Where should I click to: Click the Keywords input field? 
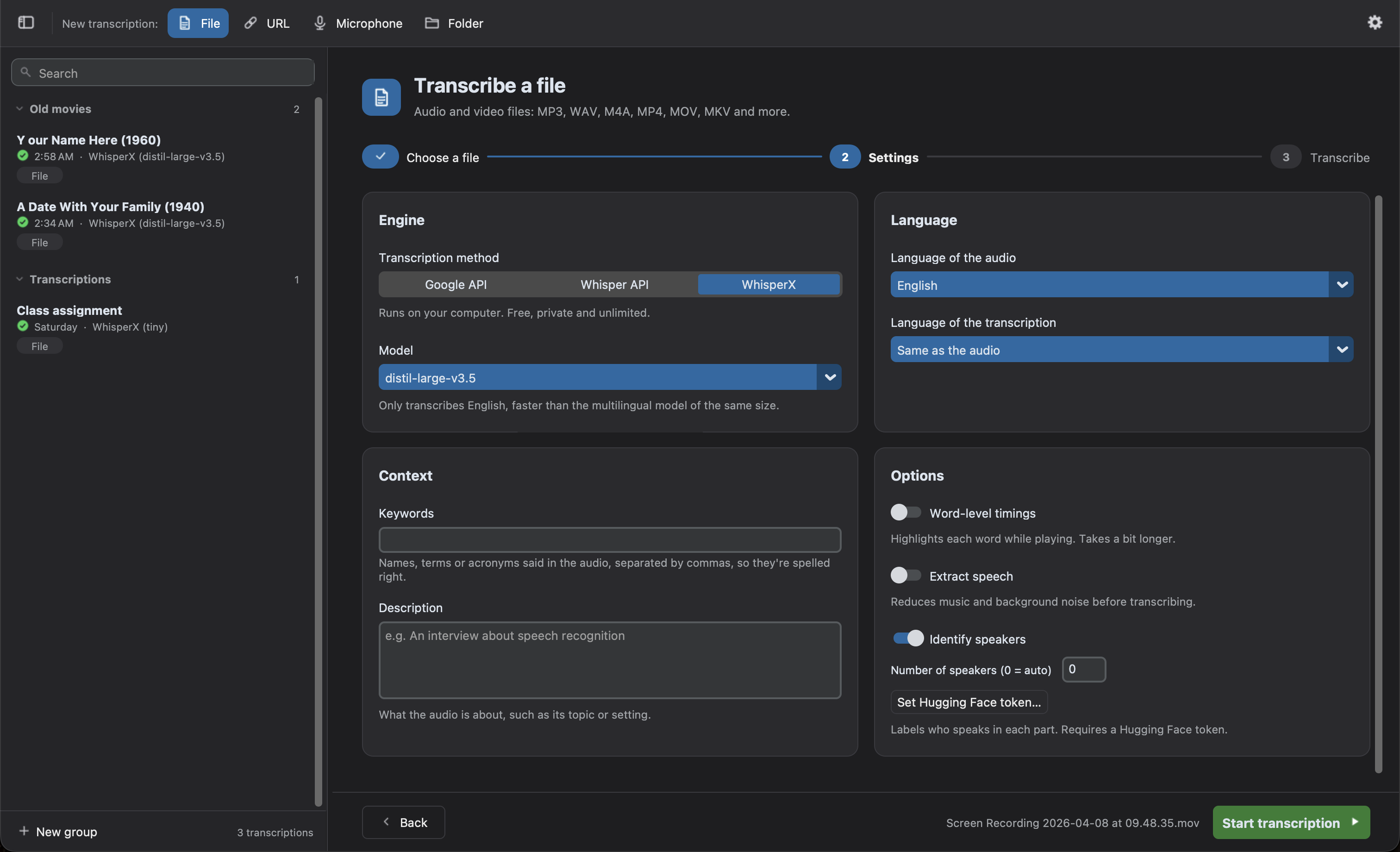[x=610, y=539]
